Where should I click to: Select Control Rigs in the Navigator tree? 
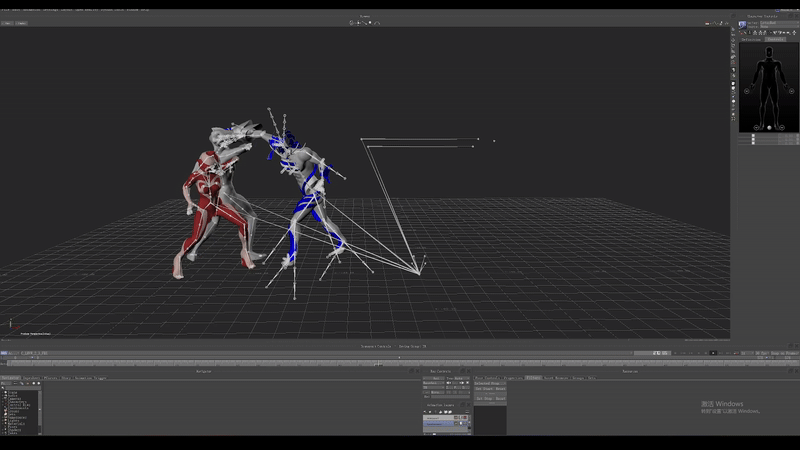pyautogui.click(x=19, y=405)
